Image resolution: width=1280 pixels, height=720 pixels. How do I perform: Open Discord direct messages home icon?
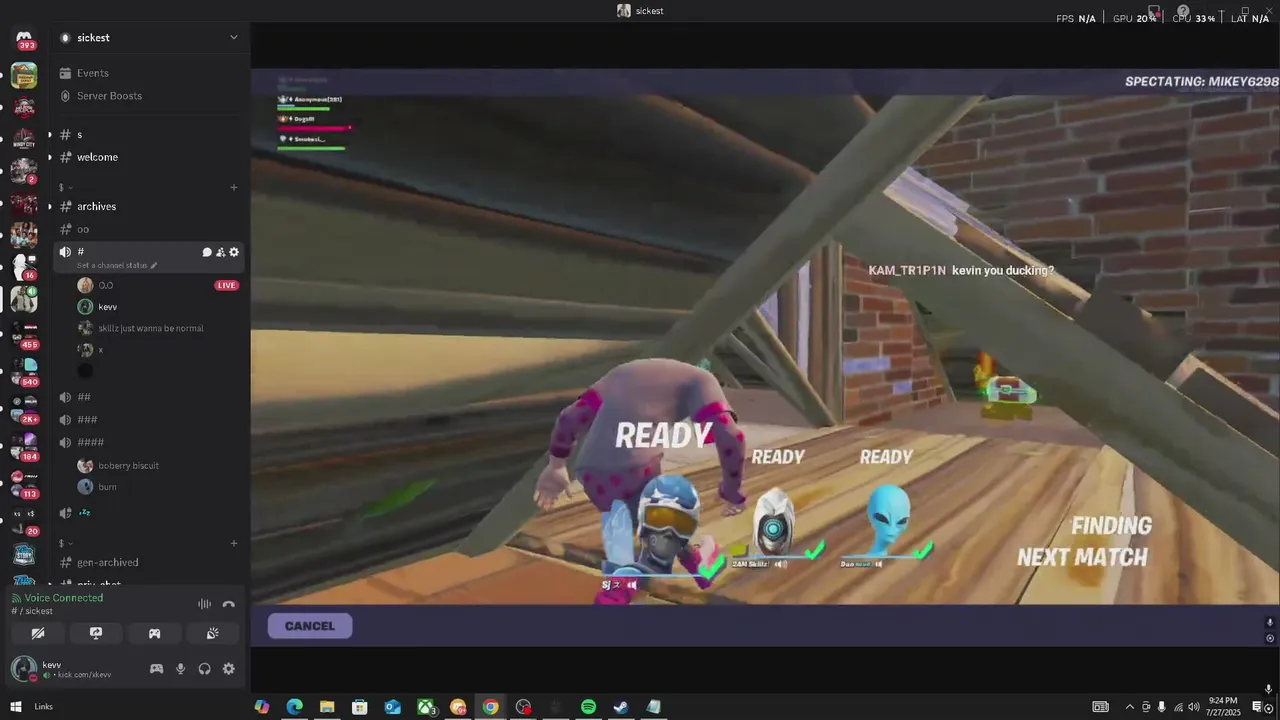point(24,37)
